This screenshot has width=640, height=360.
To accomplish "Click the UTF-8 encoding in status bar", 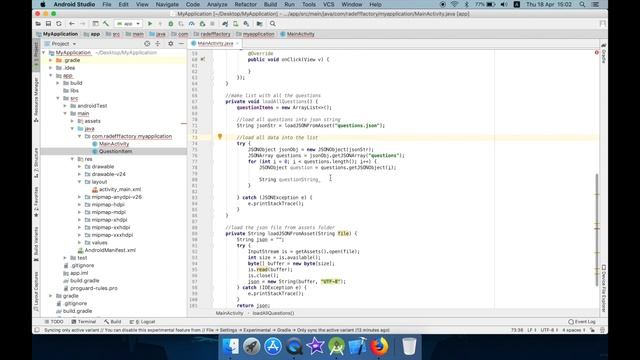I will 549,330.
